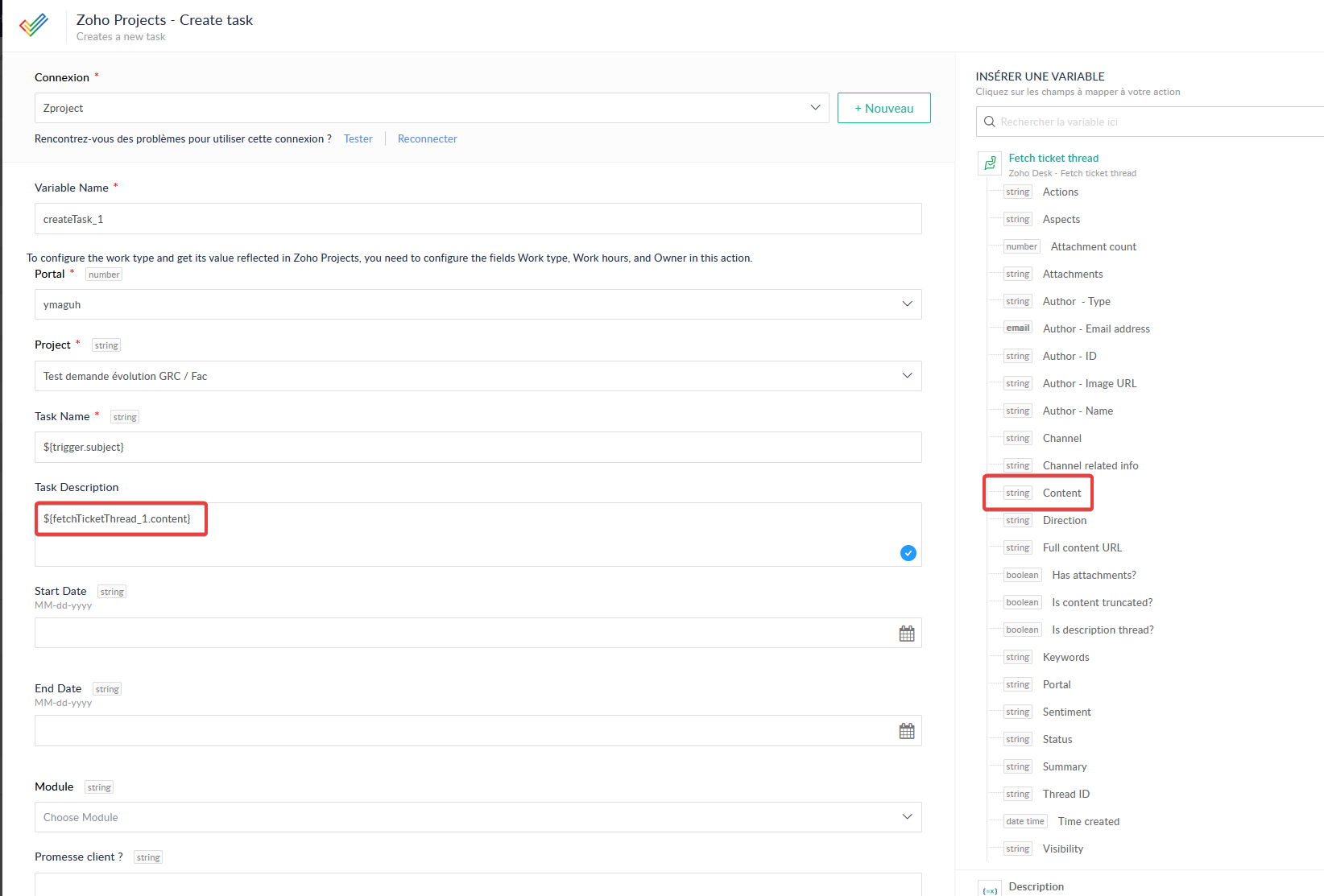The height and width of the screenshot is (896, 1324).
Task: Open the Project dropdown list
Action: tap(478, 376)
